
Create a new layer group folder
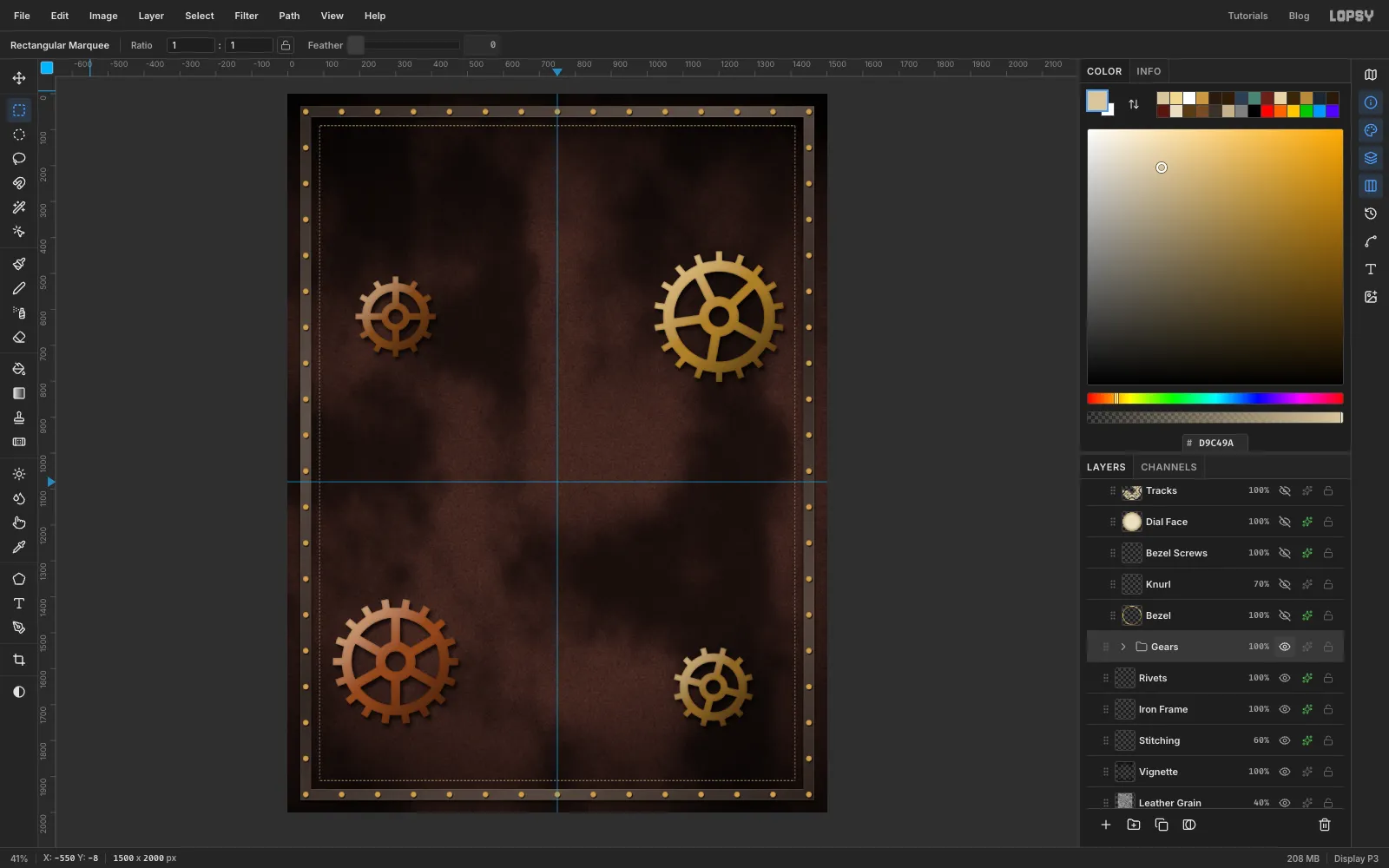pyautogui.click(x=1134, y=825)
